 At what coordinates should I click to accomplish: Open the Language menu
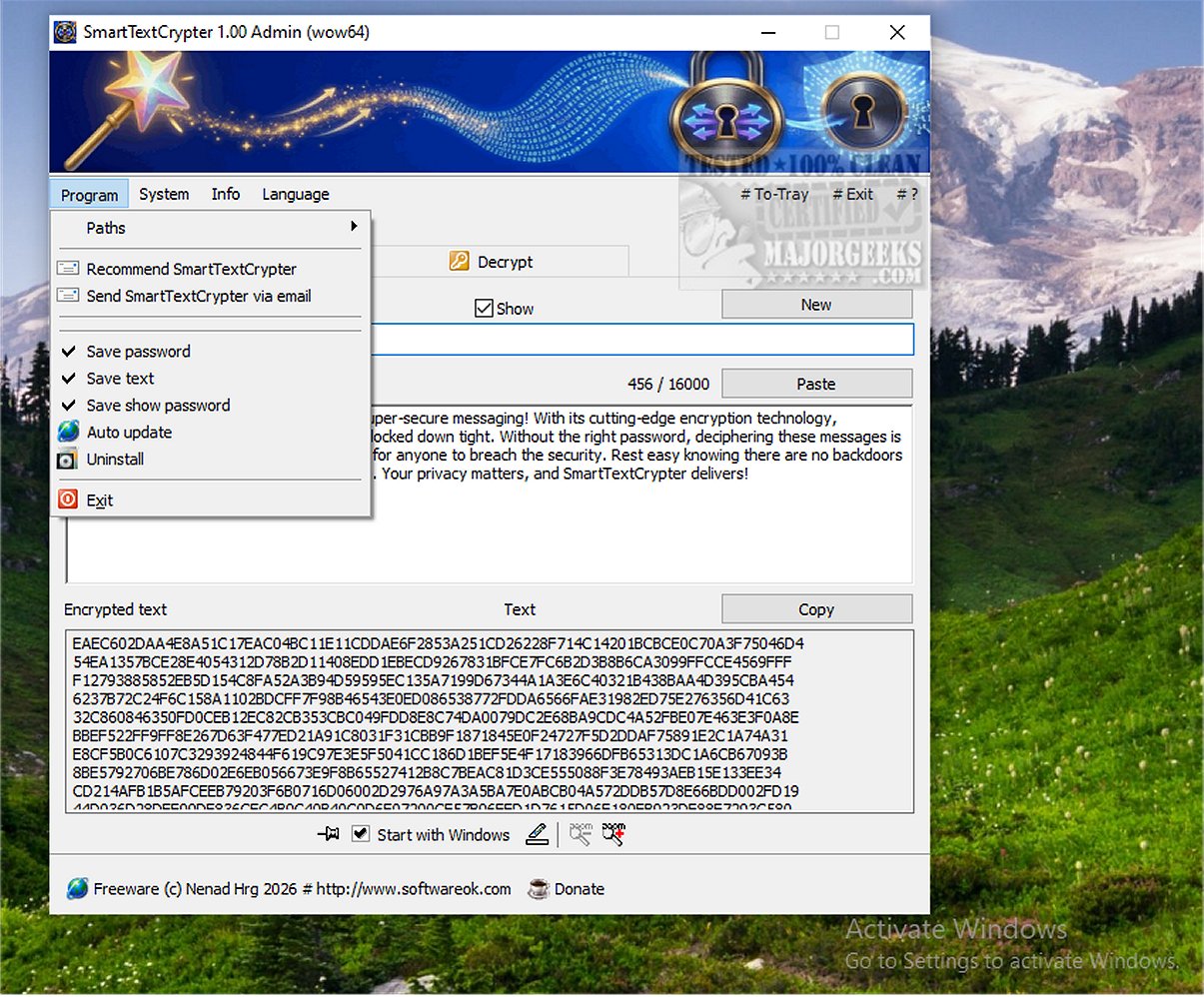(296, 194)
